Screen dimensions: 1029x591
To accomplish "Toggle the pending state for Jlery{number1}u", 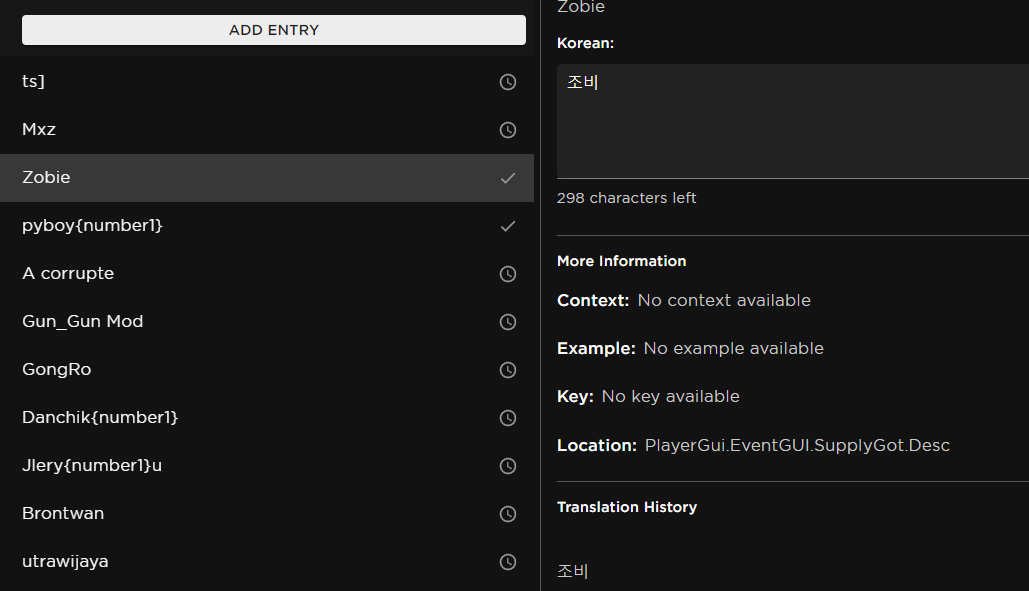I will pyautogui.click(x=507, y=466).
